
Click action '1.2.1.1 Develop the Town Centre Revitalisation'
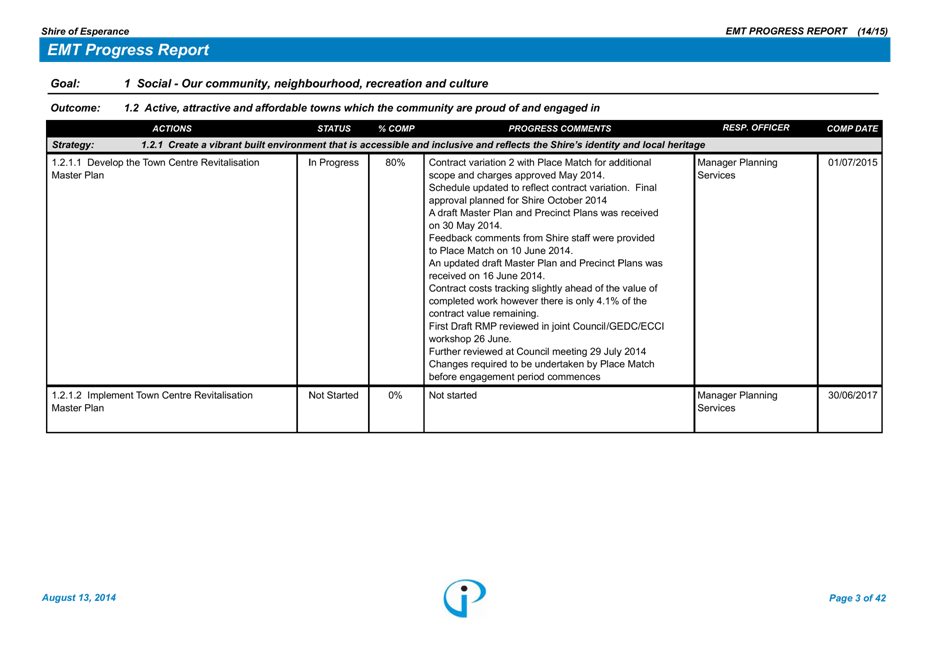[155, 169]
